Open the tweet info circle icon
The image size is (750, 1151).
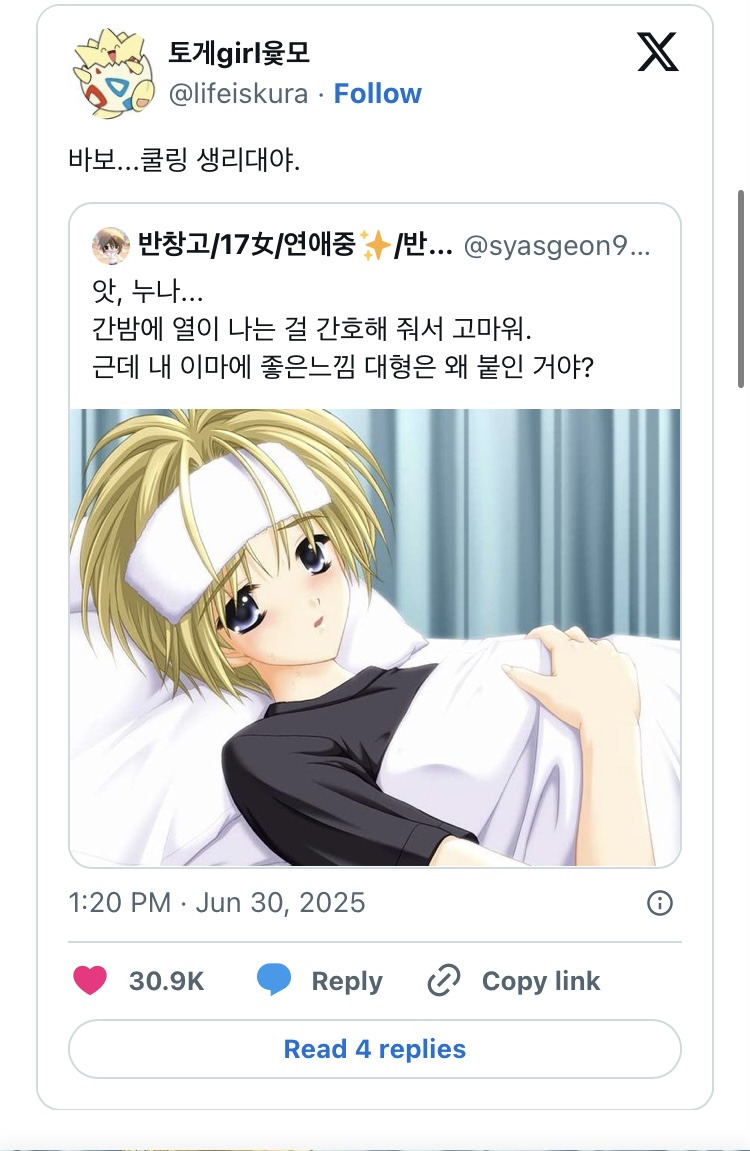coord(660,903)
